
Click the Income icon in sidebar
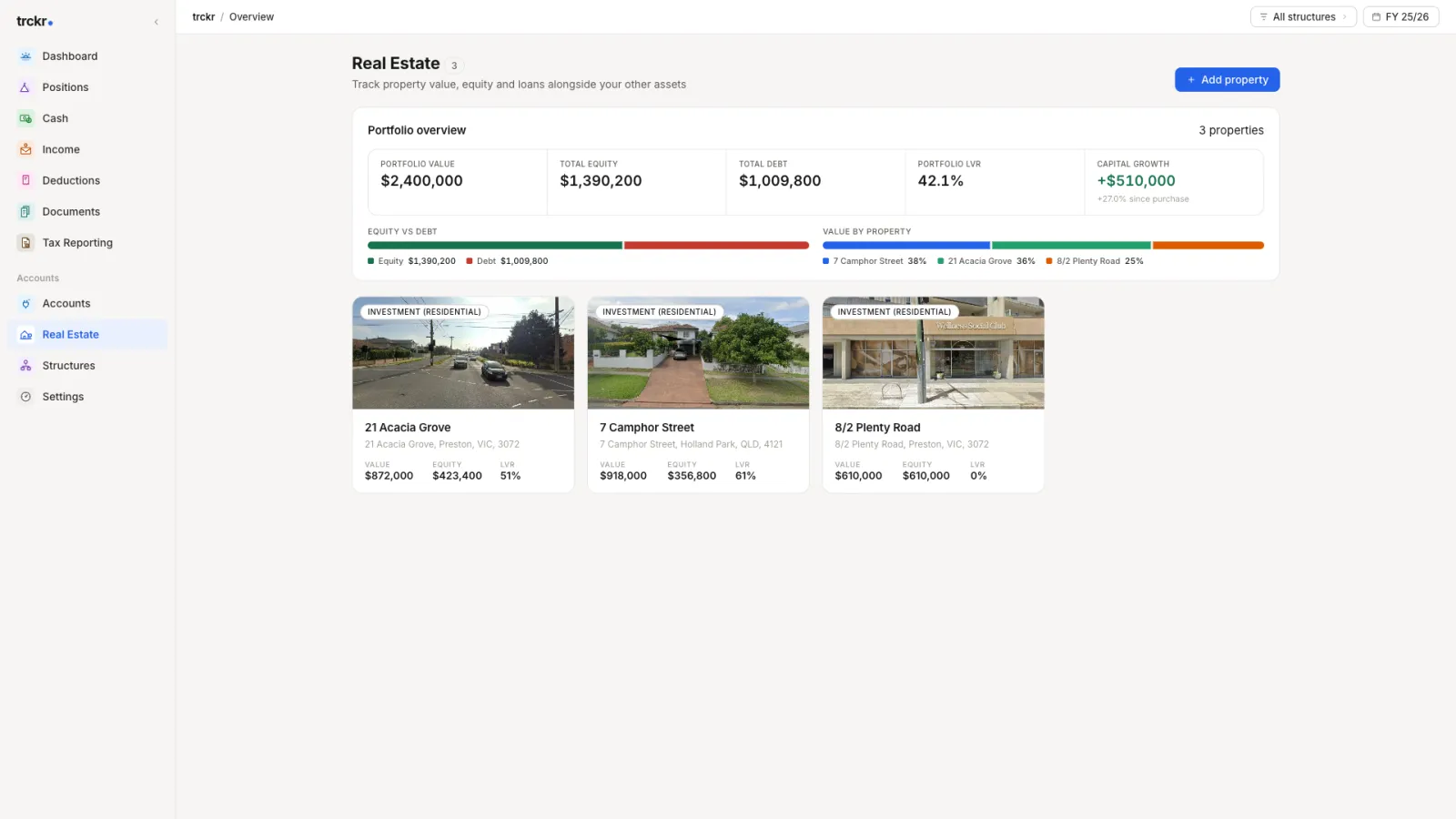point(25,149)
